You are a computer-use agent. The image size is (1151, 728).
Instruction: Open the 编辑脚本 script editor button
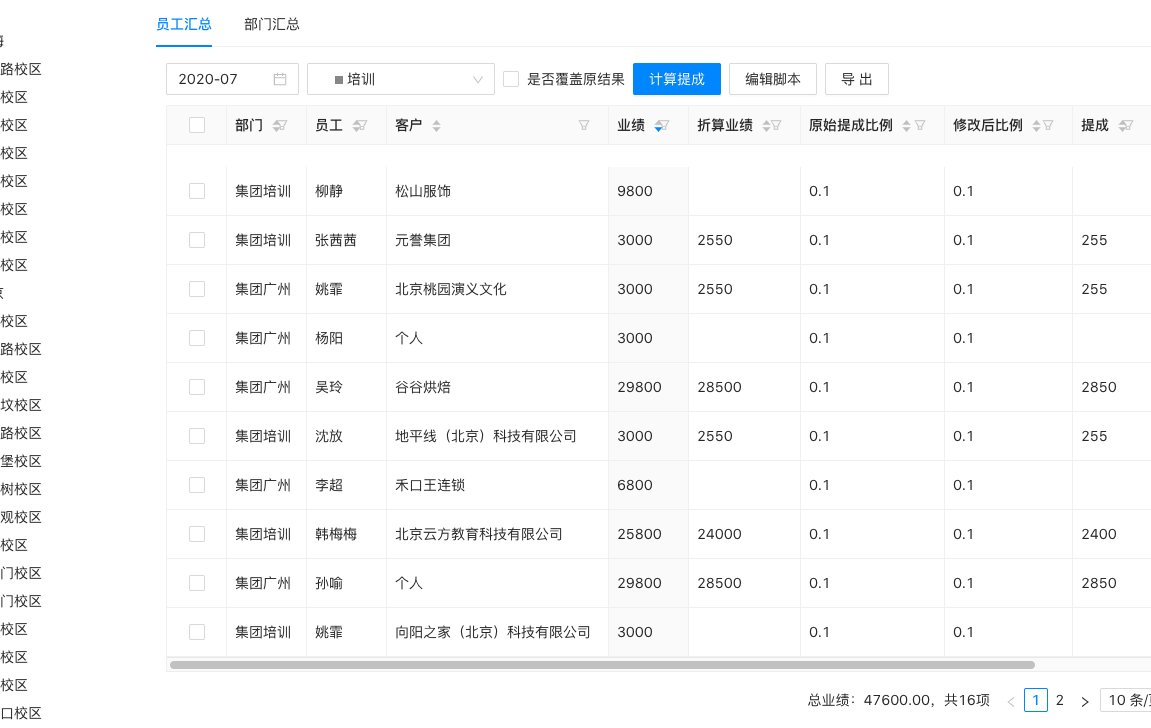(x=773, y=79)
